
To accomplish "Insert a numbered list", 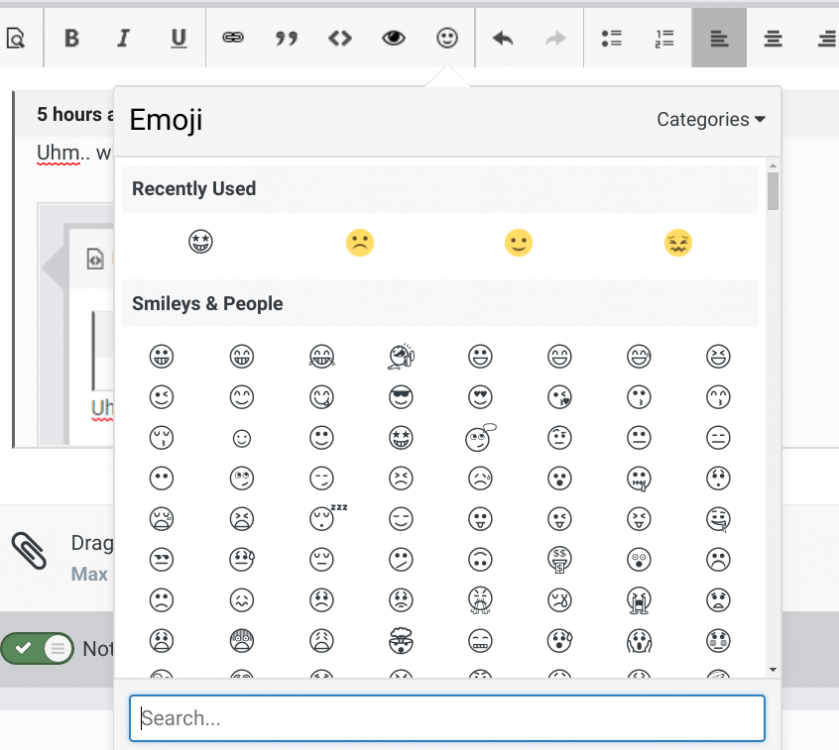I will point(665,38).
